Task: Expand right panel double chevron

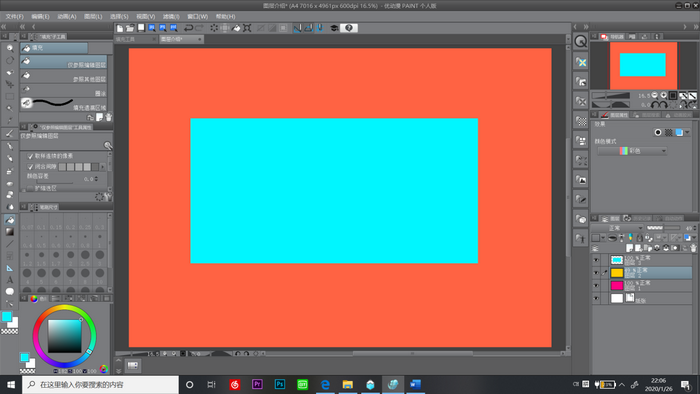Action: 696,27
